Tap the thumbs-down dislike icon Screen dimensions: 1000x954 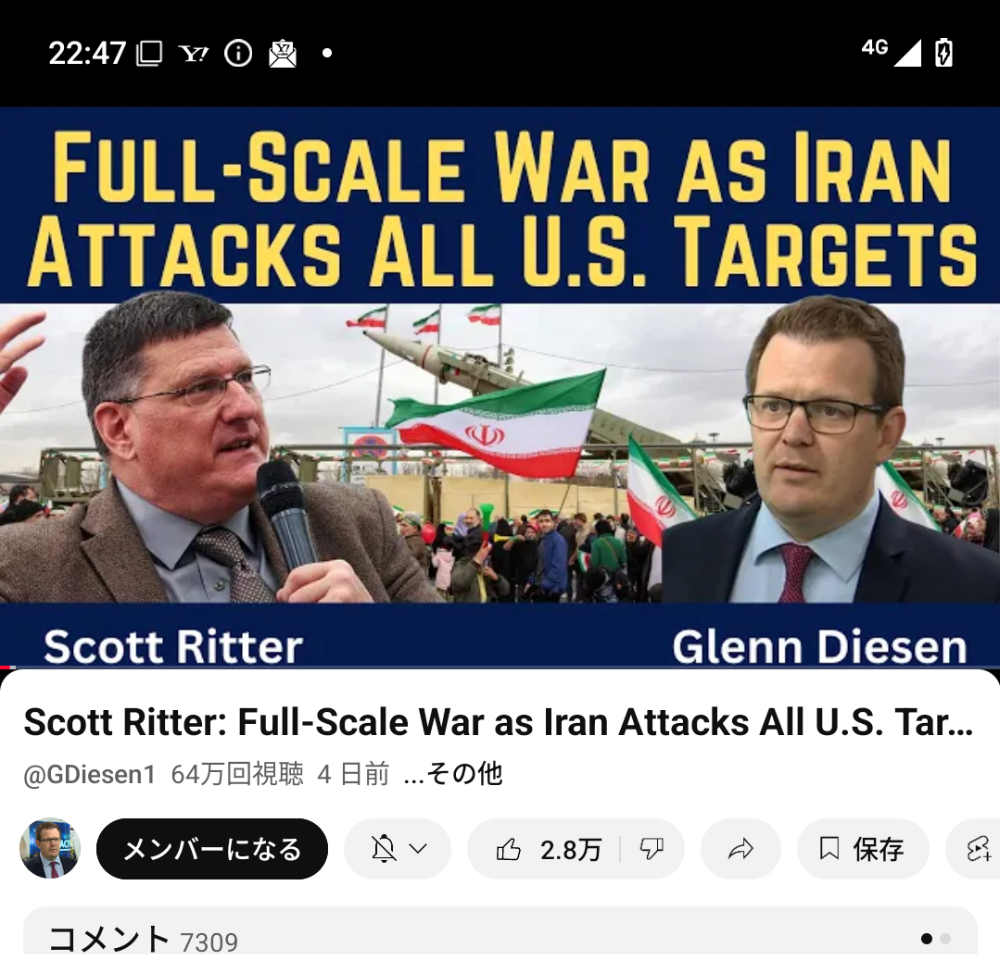[x=652, y=849]
